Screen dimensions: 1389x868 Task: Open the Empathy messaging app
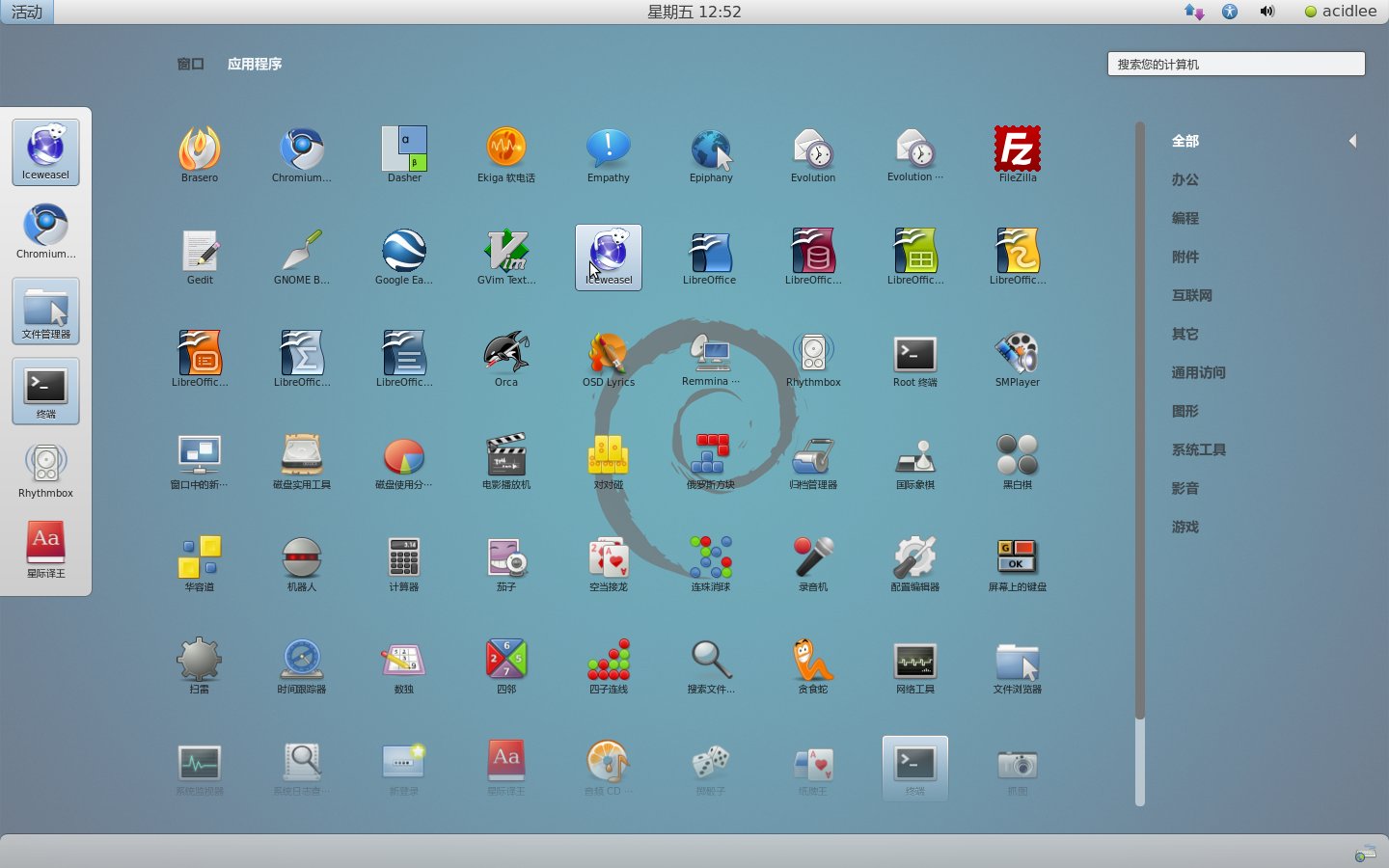609,154
